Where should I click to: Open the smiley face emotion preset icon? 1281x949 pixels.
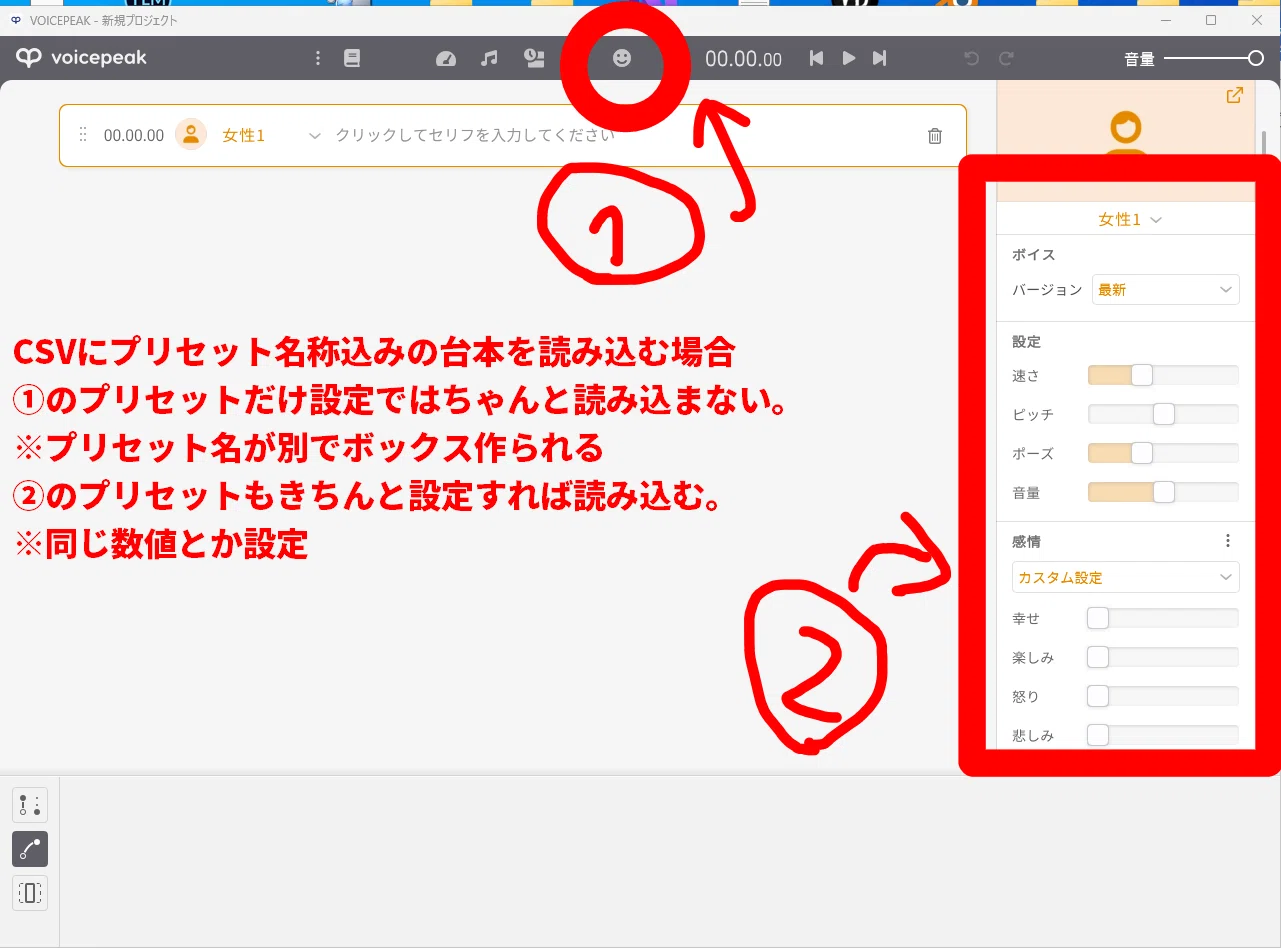pos(622,58)
